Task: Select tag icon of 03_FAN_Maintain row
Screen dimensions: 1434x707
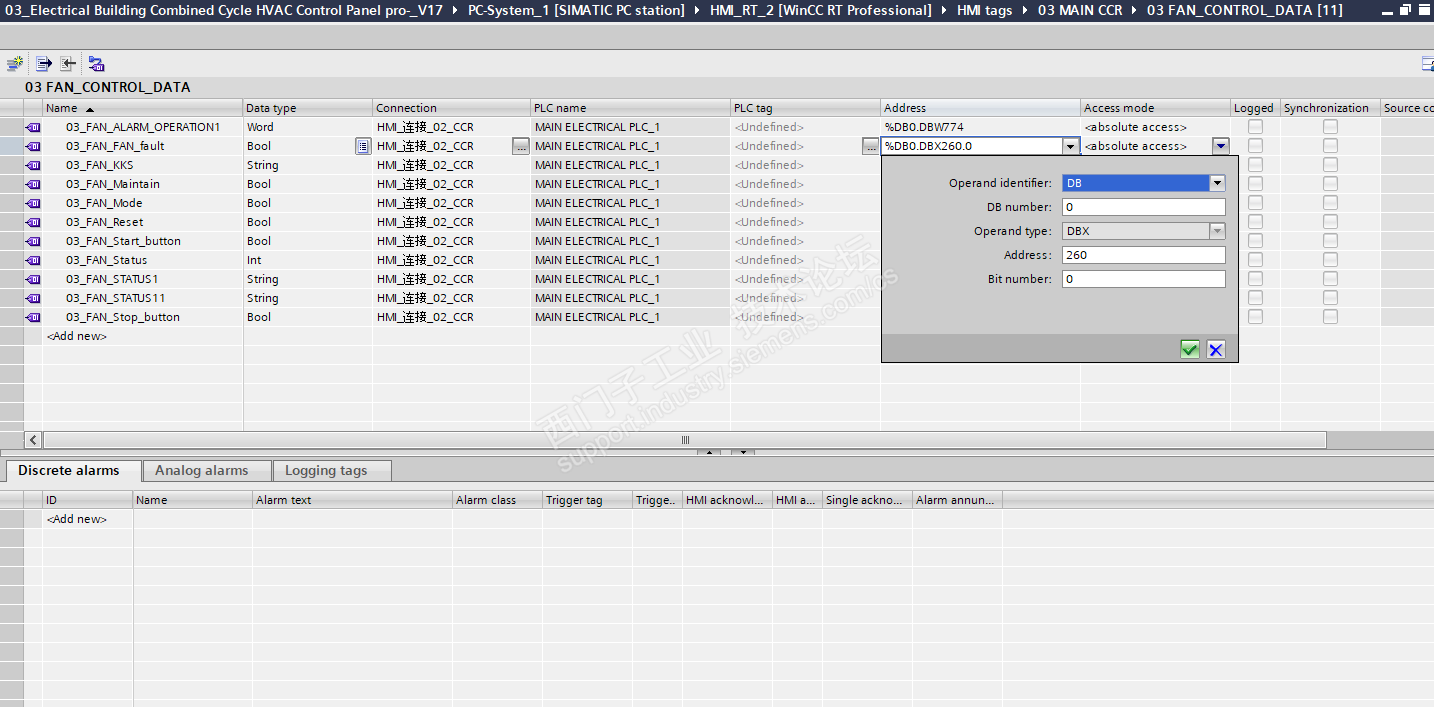Action: (33, 184)
